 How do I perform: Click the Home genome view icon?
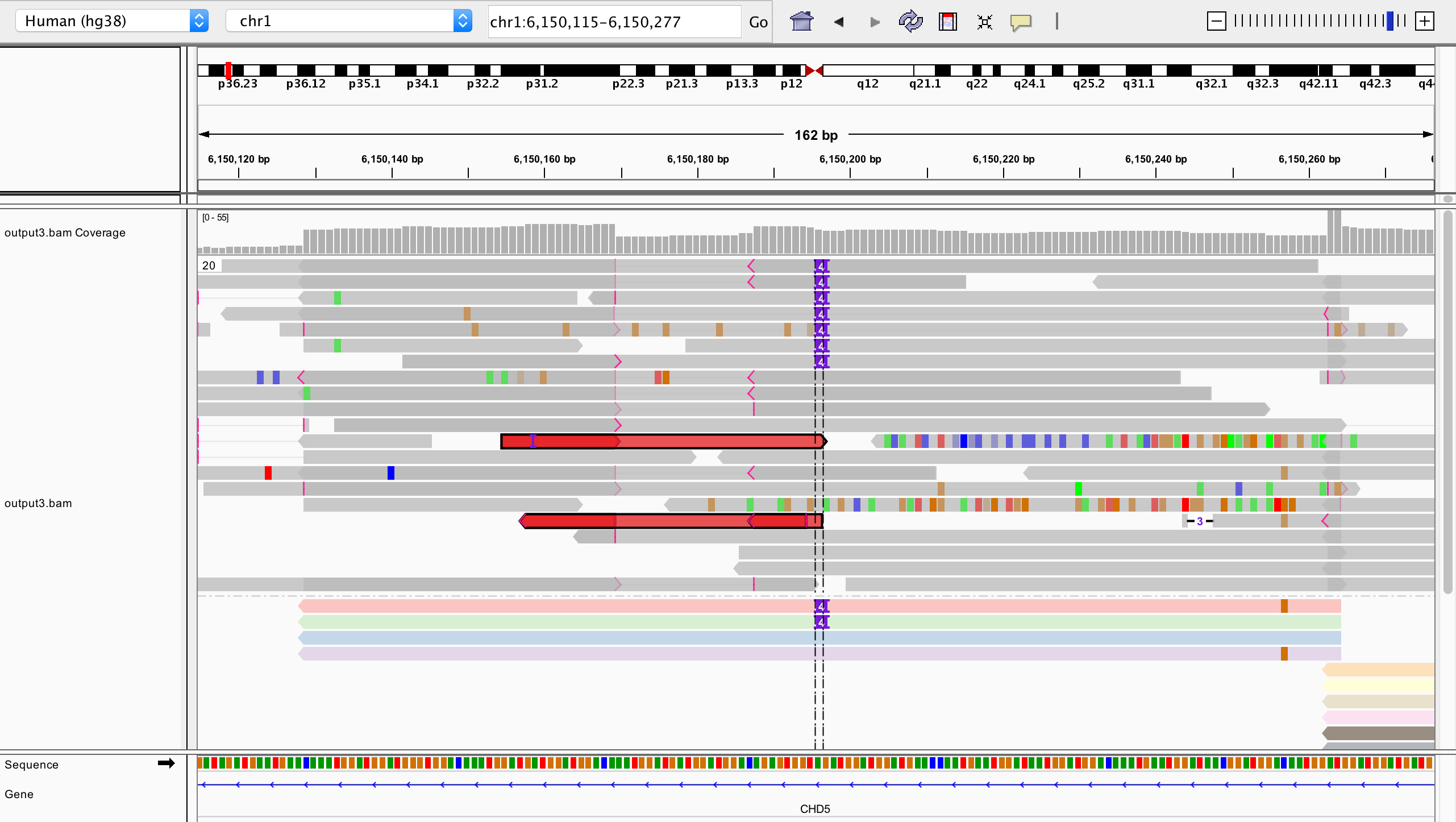pyautogui.click(x=801, y=22)
